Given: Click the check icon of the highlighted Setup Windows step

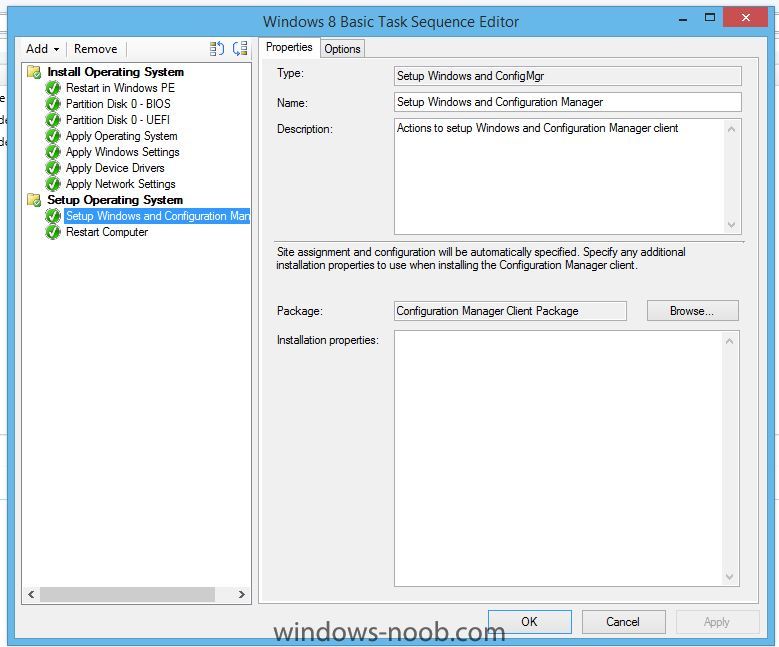Looking at the screenshot, I should 53,216.
